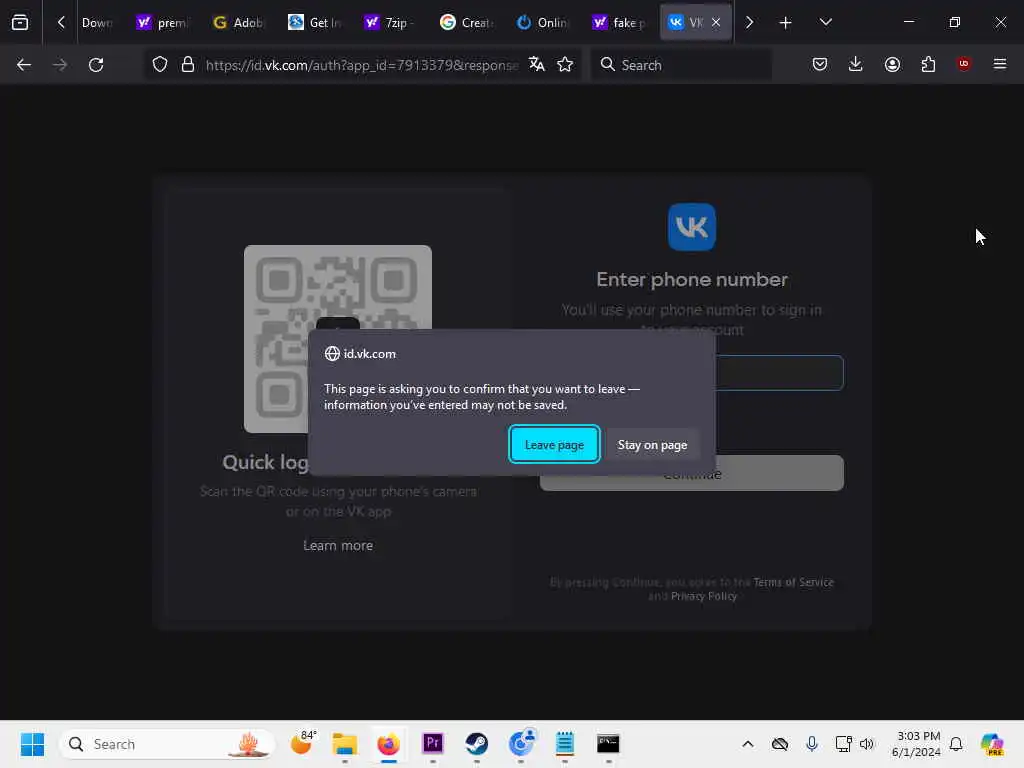Click the phone number input field
This screenshot has height=768, width=1024.
779,373
